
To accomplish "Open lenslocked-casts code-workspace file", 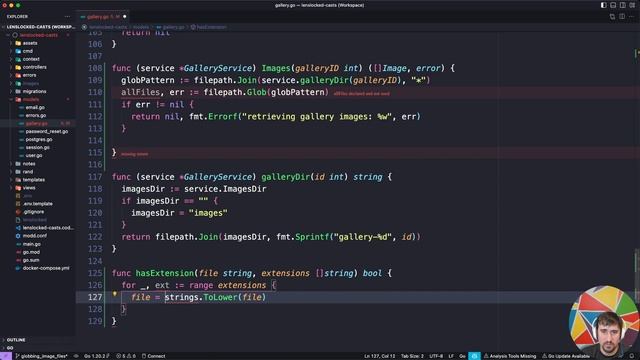I will 48,228.
